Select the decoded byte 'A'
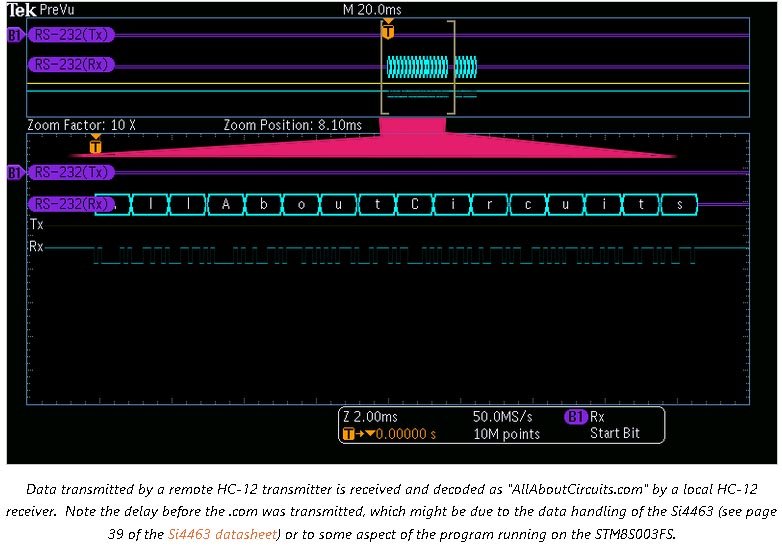This screenshot has height=555, width=782. coord(226,204)
